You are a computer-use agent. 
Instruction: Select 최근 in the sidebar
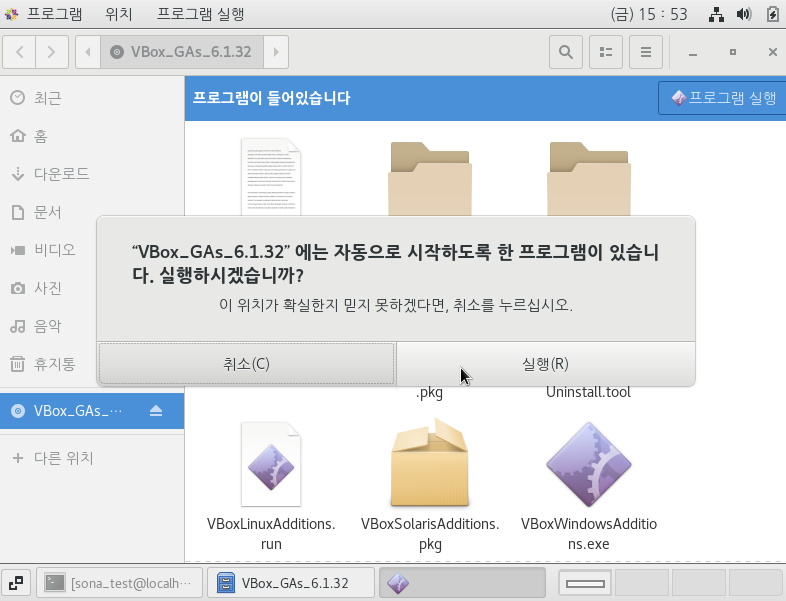point(92,98)
